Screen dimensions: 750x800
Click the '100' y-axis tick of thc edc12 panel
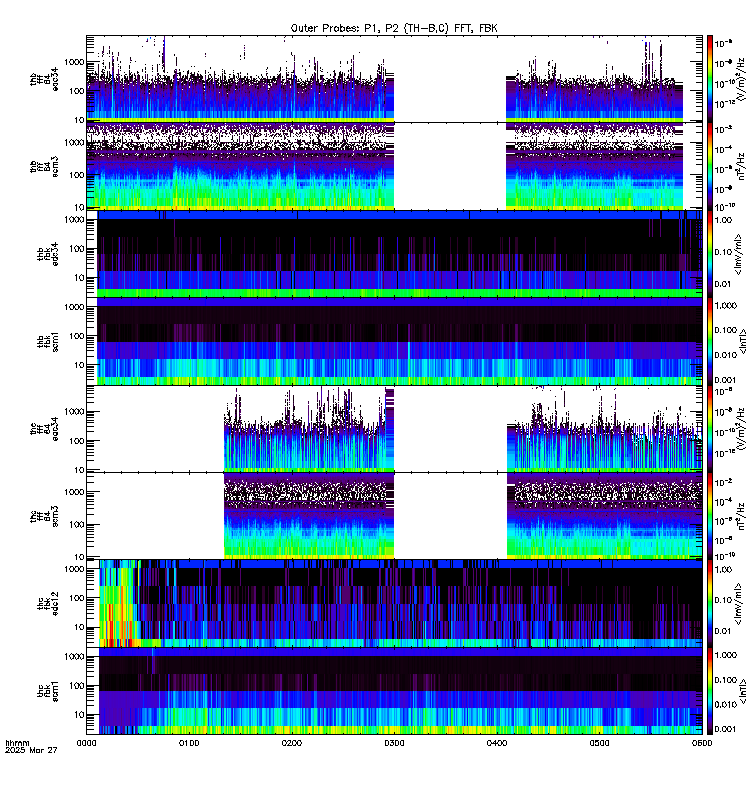pos(77,598)
